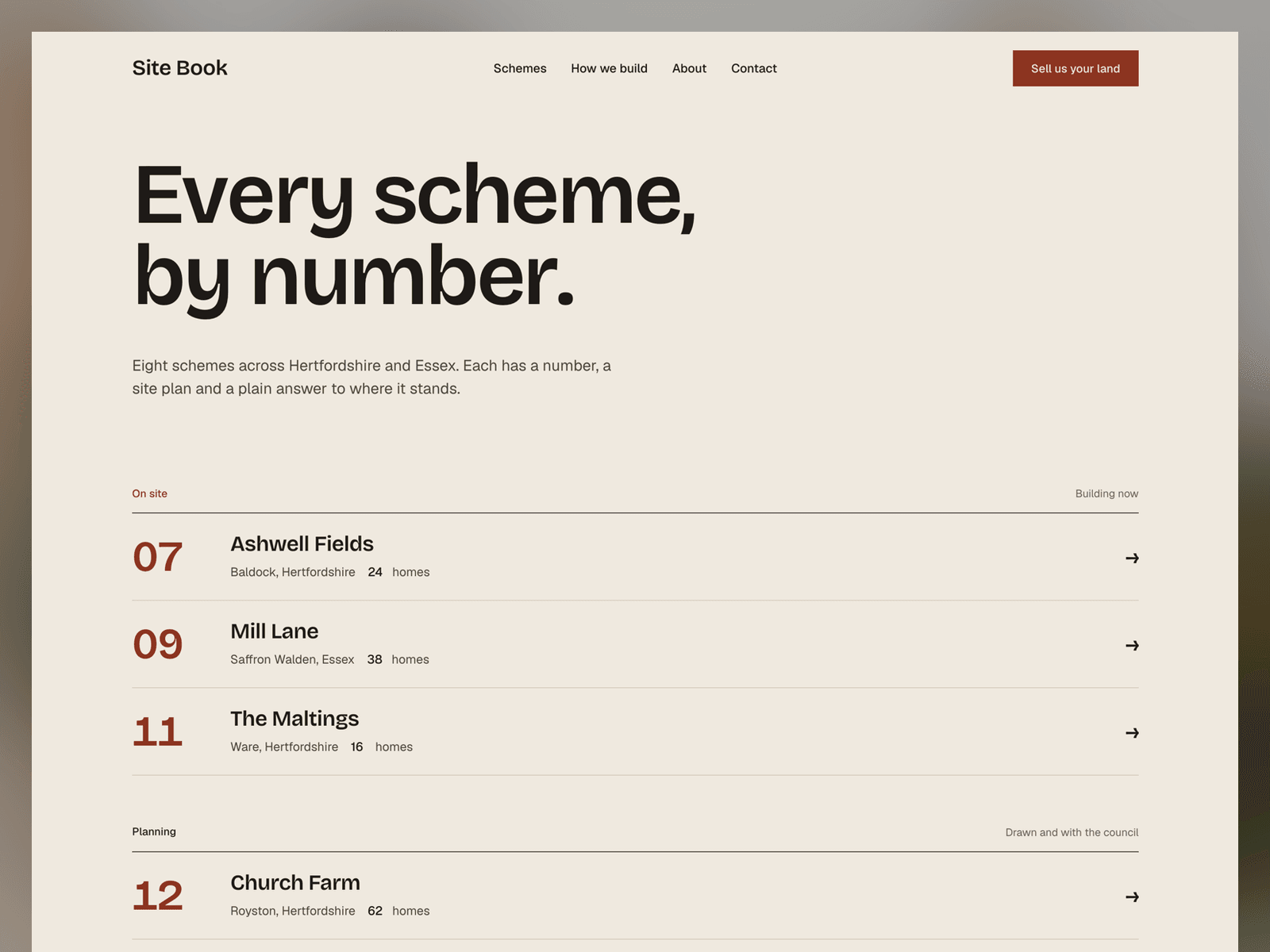Screen dimensions: 1270x952
Task: Click Baldock, Hertfordshire location text
Action: [293, 572]
